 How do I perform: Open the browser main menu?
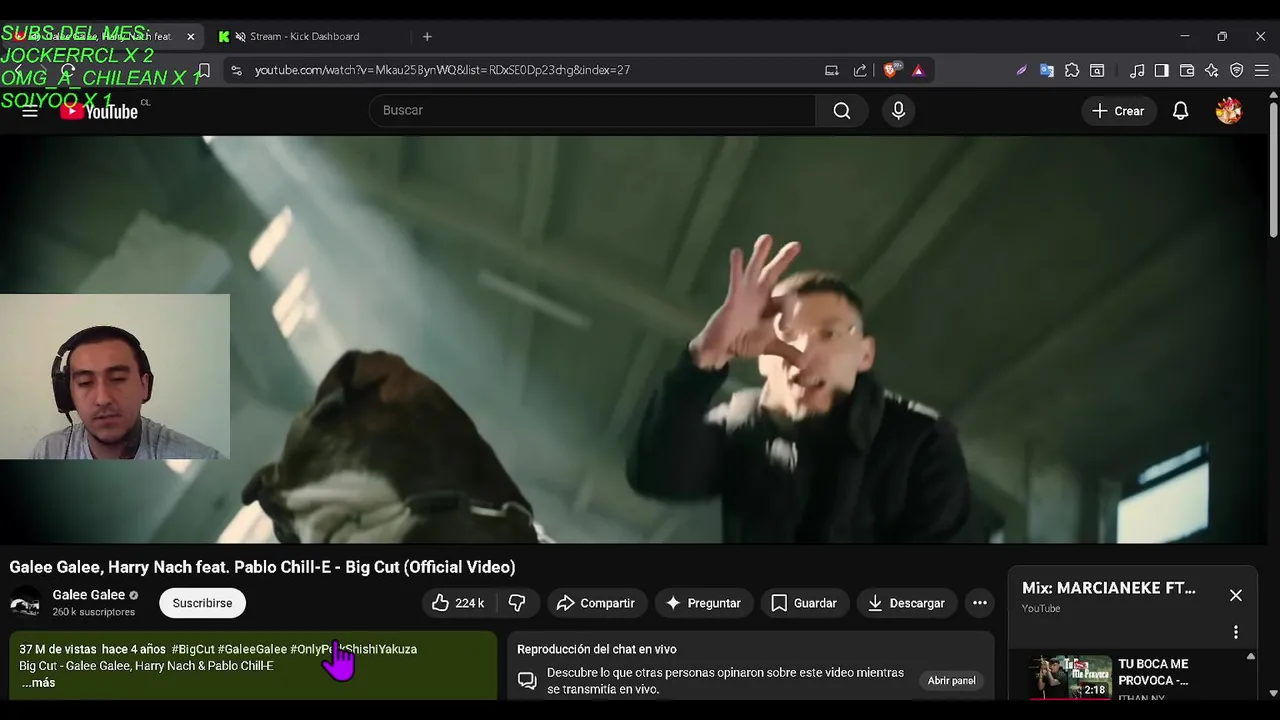[x=1262, y=70]
